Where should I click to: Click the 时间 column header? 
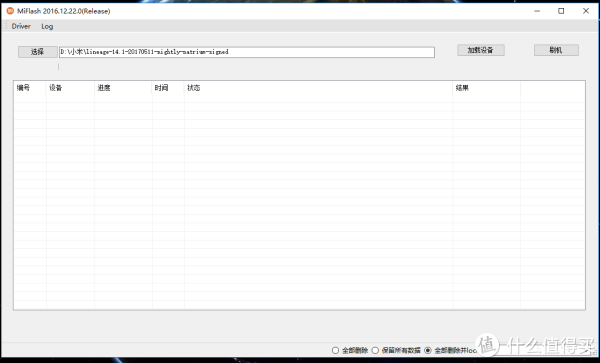click(168, 88)
